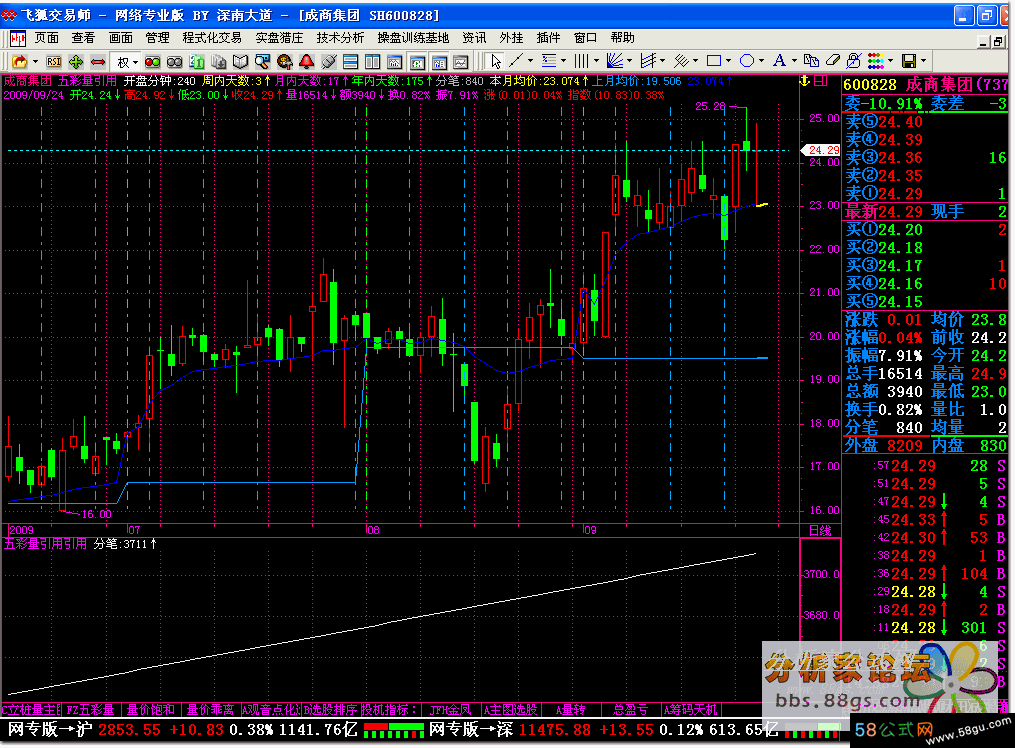1015x748 pixels.
Task: Click the yellow anchor icon above price axis
Action: click(805, 81)
